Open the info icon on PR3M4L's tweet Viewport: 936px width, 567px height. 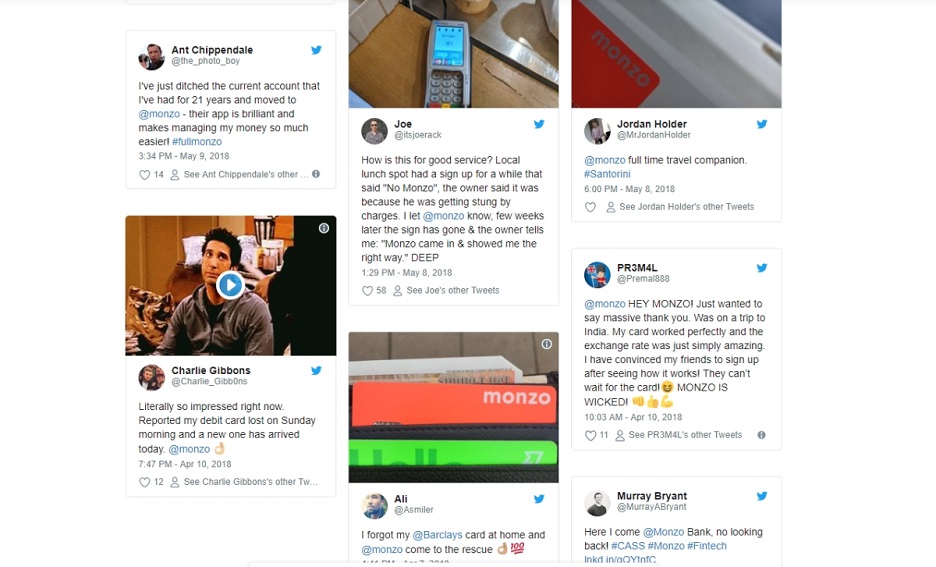point(762,435)
